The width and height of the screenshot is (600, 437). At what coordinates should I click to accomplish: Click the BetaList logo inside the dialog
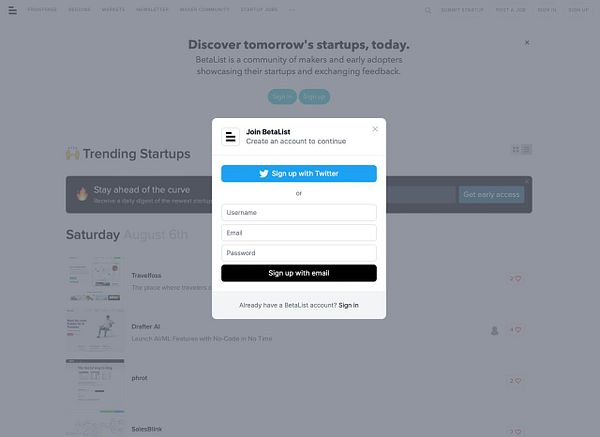point(230,137)
